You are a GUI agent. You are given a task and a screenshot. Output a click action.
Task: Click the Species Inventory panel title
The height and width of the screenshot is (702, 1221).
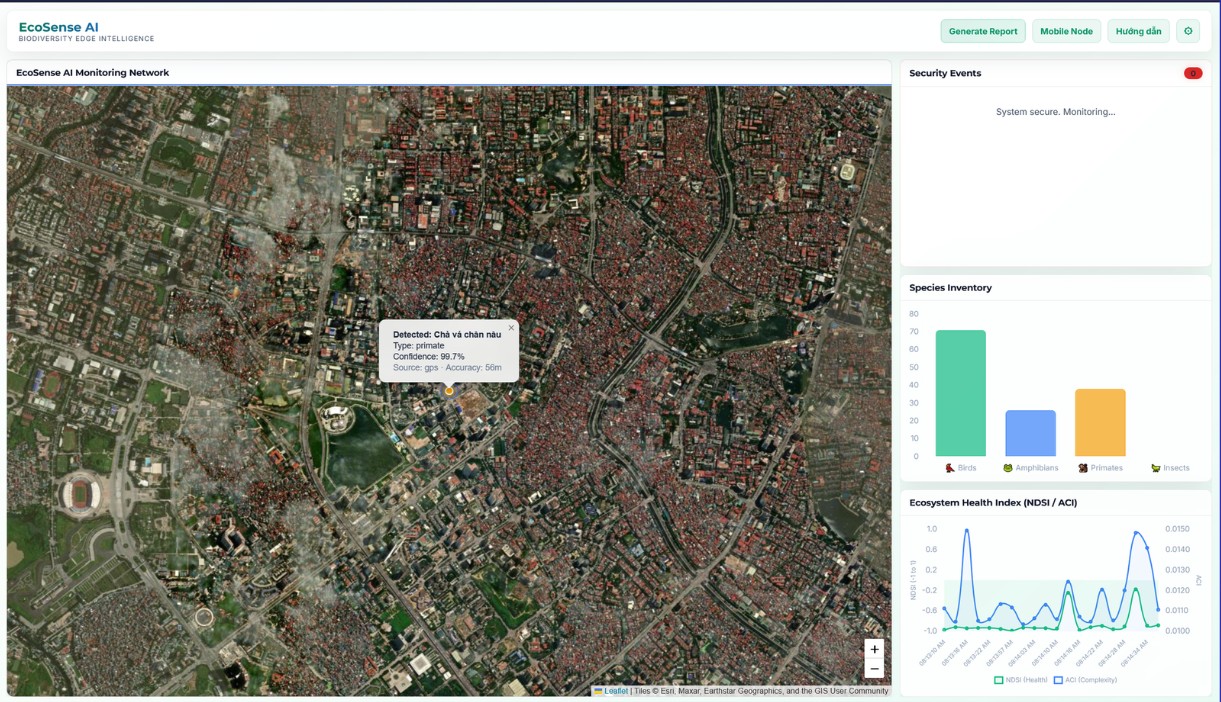pyautogui.click(x=950, y=288)
